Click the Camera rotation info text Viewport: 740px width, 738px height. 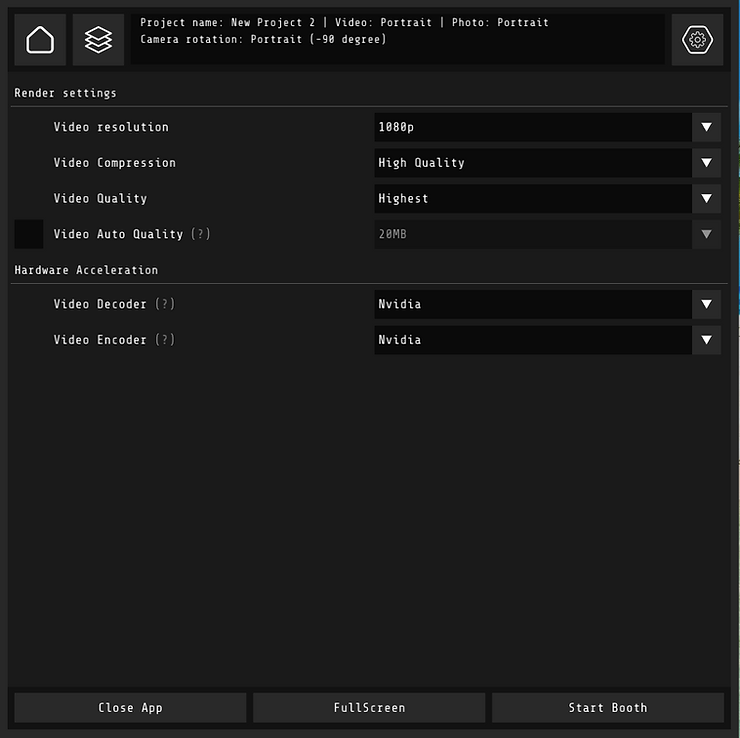click(x=263, y=39)
